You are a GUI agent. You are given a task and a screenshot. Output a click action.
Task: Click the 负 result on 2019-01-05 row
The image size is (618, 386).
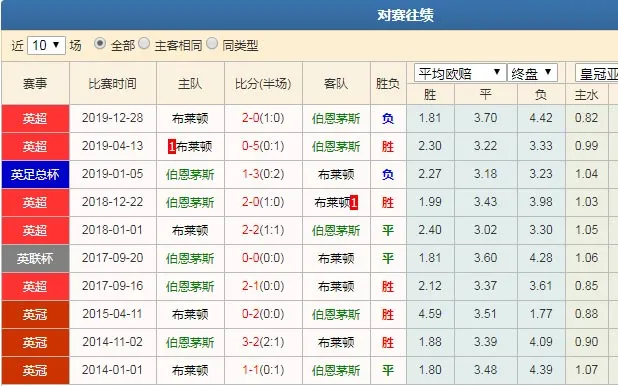tap(388, 174)
